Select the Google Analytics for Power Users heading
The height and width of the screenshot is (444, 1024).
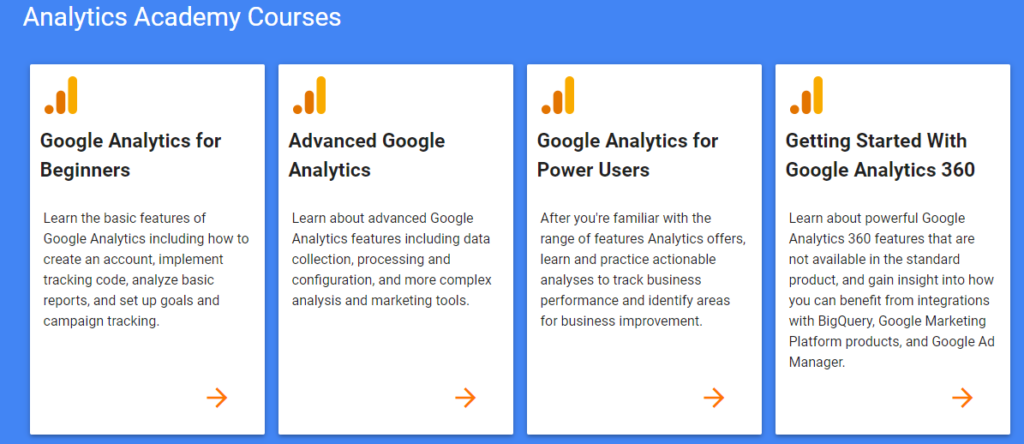pos(627,155)
